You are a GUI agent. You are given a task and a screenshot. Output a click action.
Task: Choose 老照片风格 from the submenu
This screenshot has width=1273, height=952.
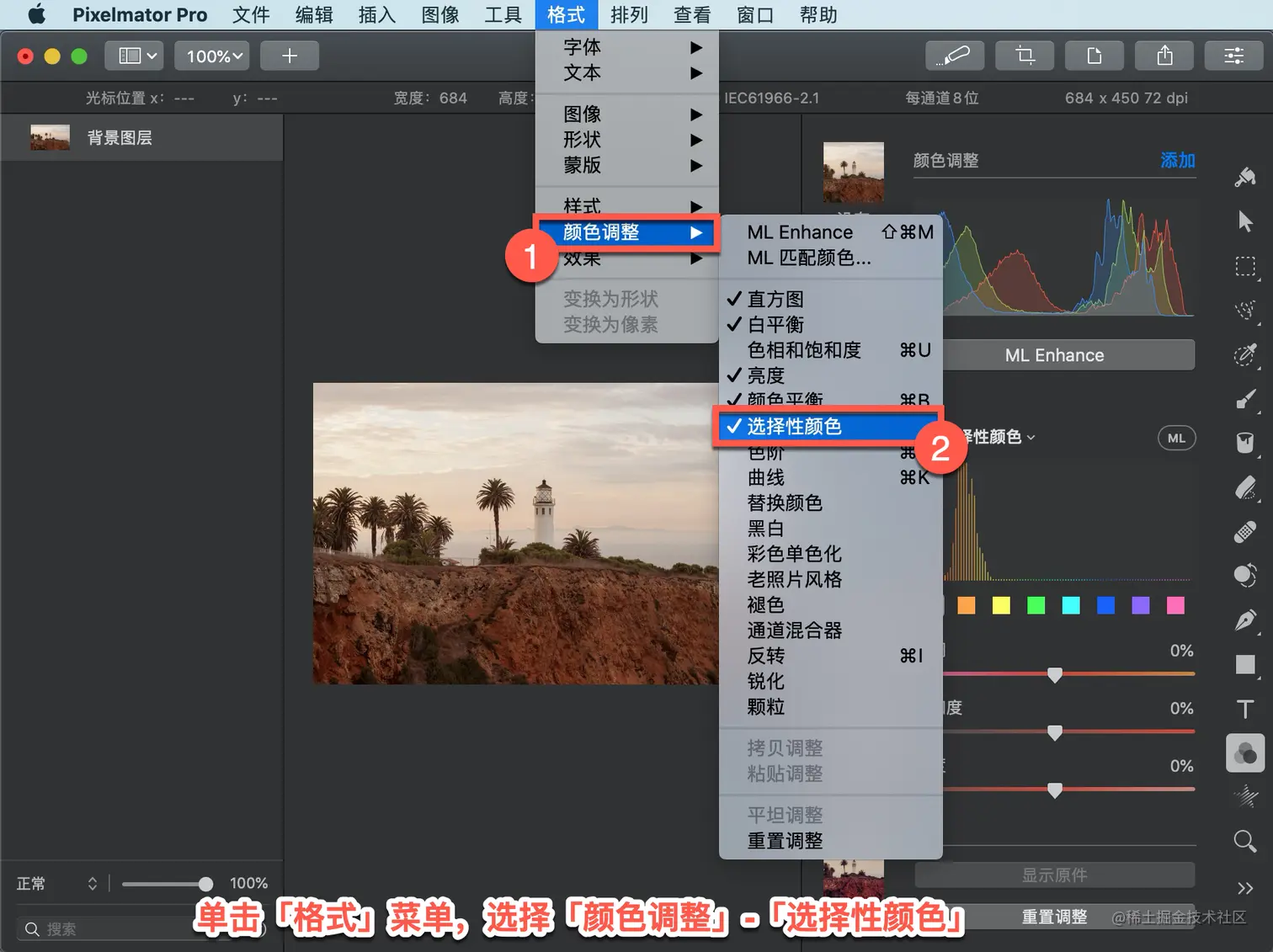(x=830, y=579)
